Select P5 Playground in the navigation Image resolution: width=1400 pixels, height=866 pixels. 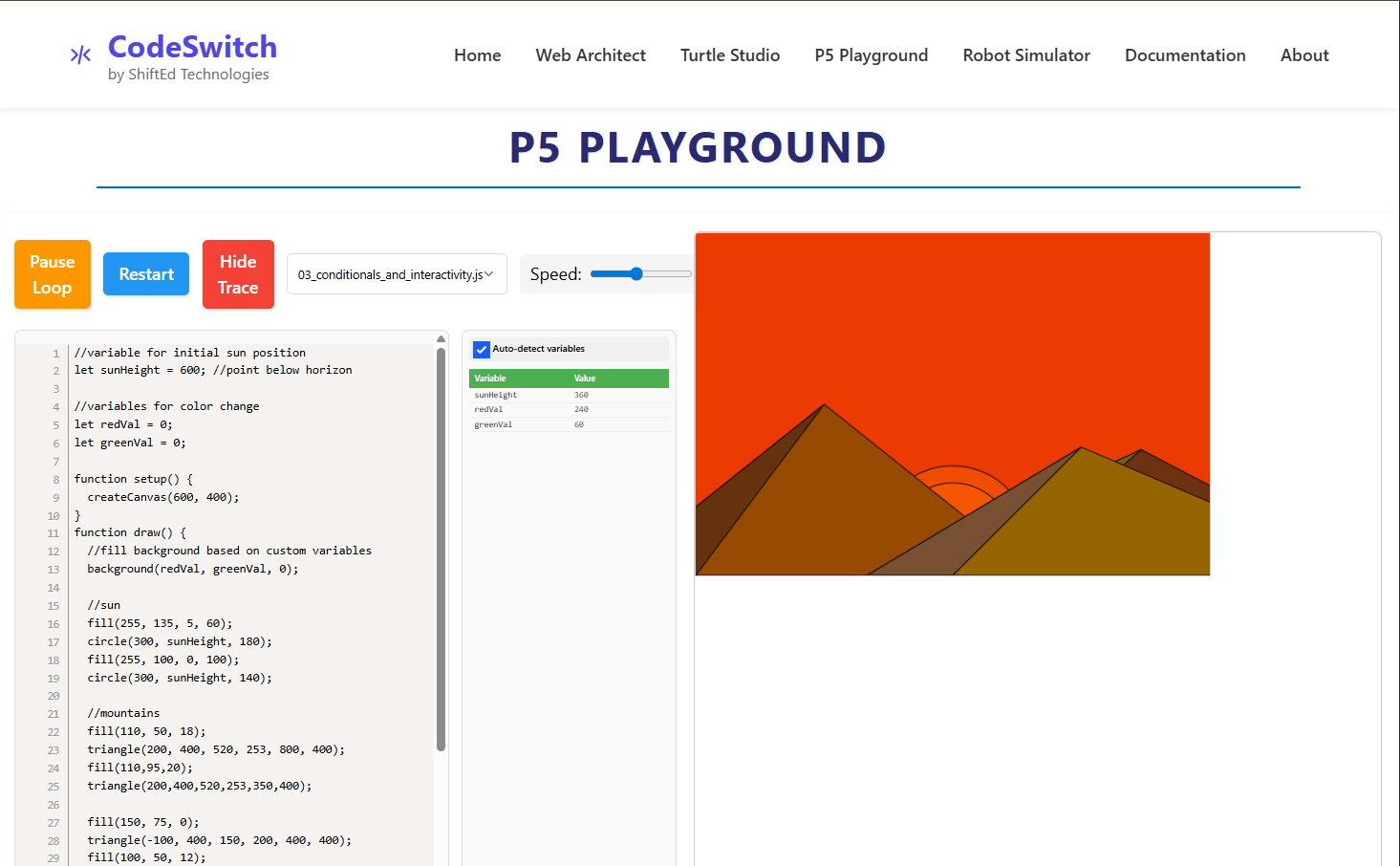[871, 55]
